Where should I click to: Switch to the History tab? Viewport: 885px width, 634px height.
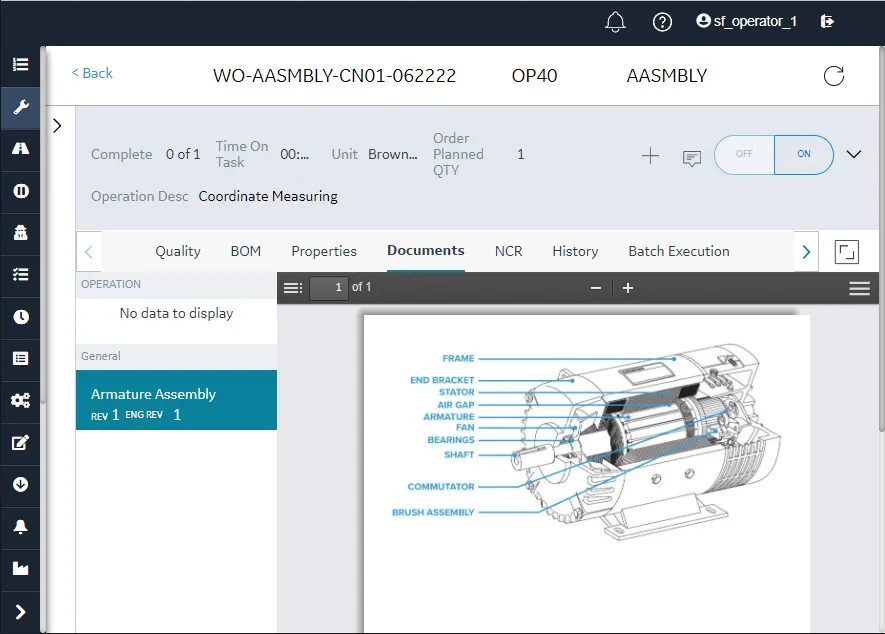(575, 251)
